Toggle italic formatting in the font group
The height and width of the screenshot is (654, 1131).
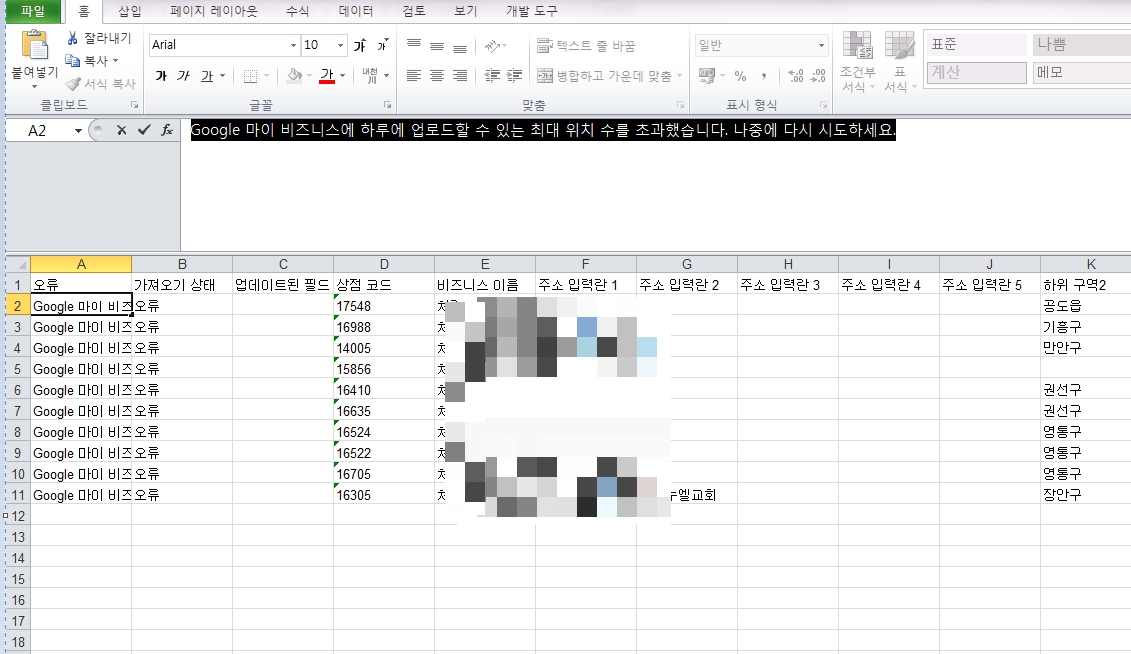coord(183,76)
